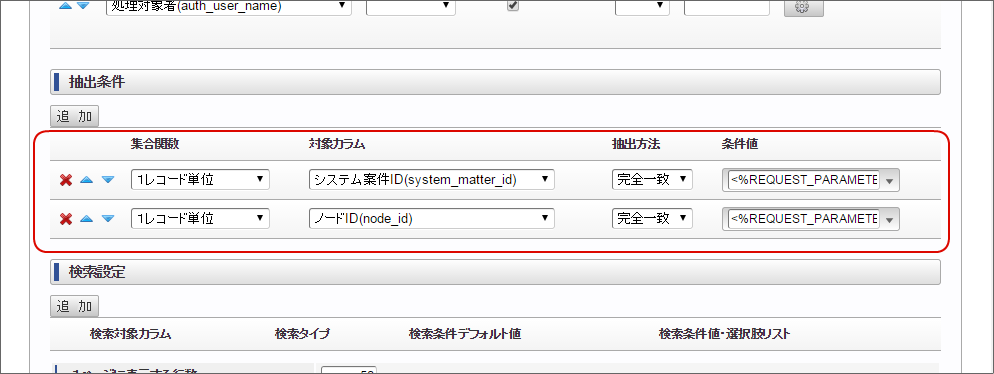Click the 対象カラム column header
The height and width of the screenshot is (374, 994).
click(337, 144)
